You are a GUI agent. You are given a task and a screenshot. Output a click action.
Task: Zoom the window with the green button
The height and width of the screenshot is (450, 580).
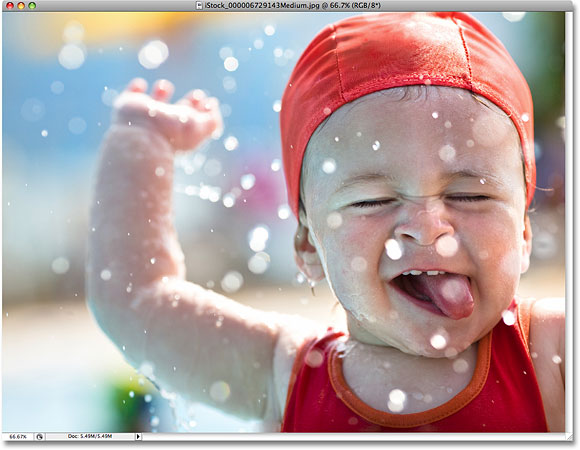32,6
